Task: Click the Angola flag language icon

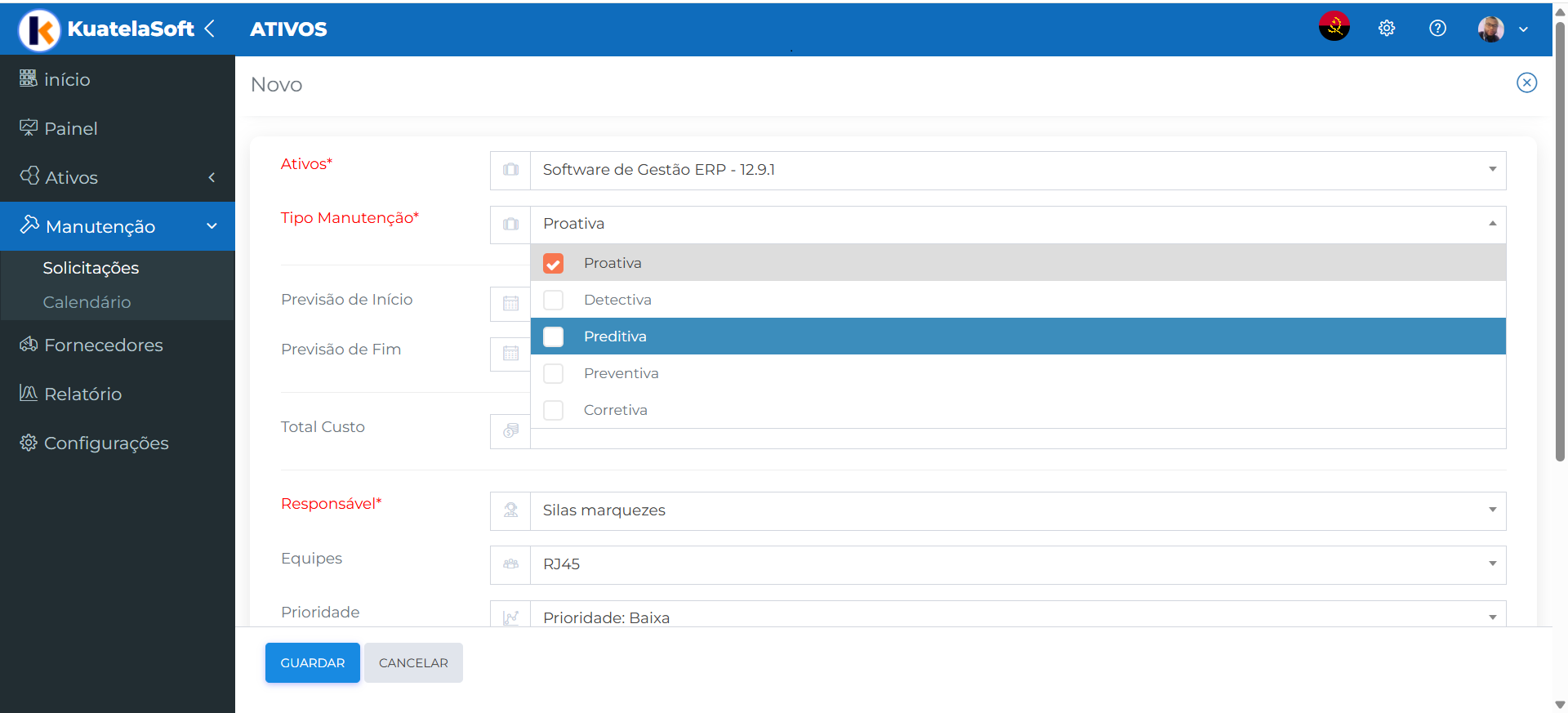Action: point(1334,27)
